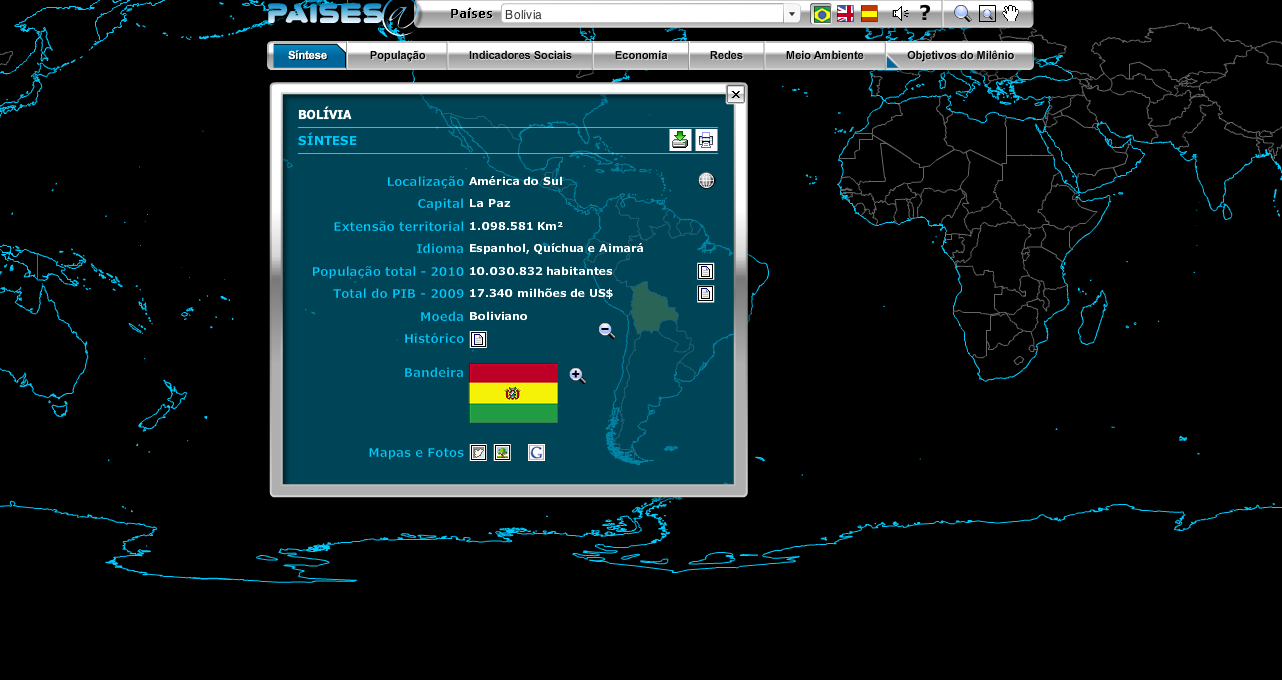Click the globe icon beside América do Sul
This screenshot has width=1282, height=680.
(706, 181)
